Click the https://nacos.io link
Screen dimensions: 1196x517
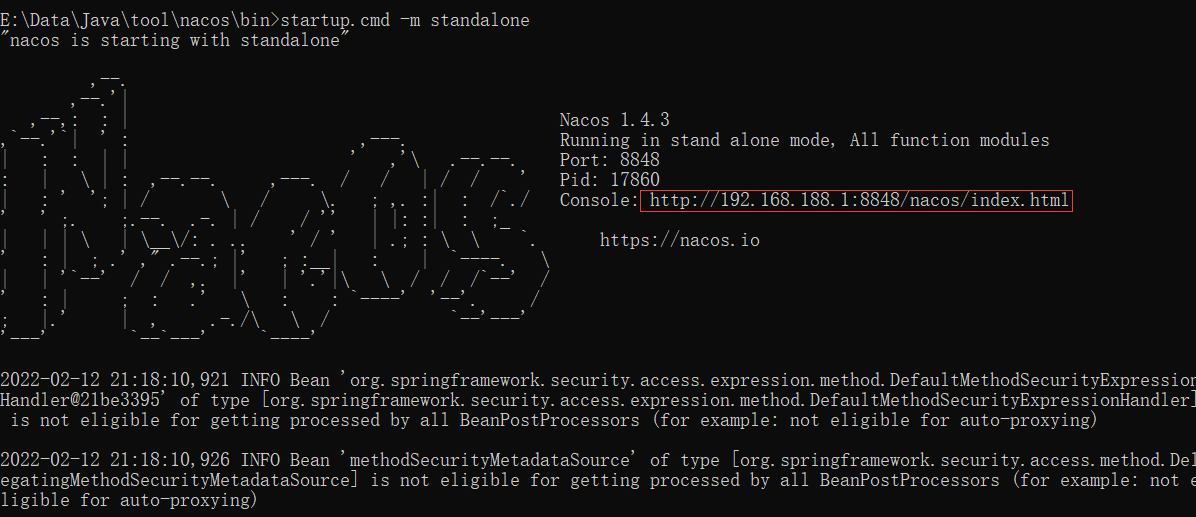point(680,240)
